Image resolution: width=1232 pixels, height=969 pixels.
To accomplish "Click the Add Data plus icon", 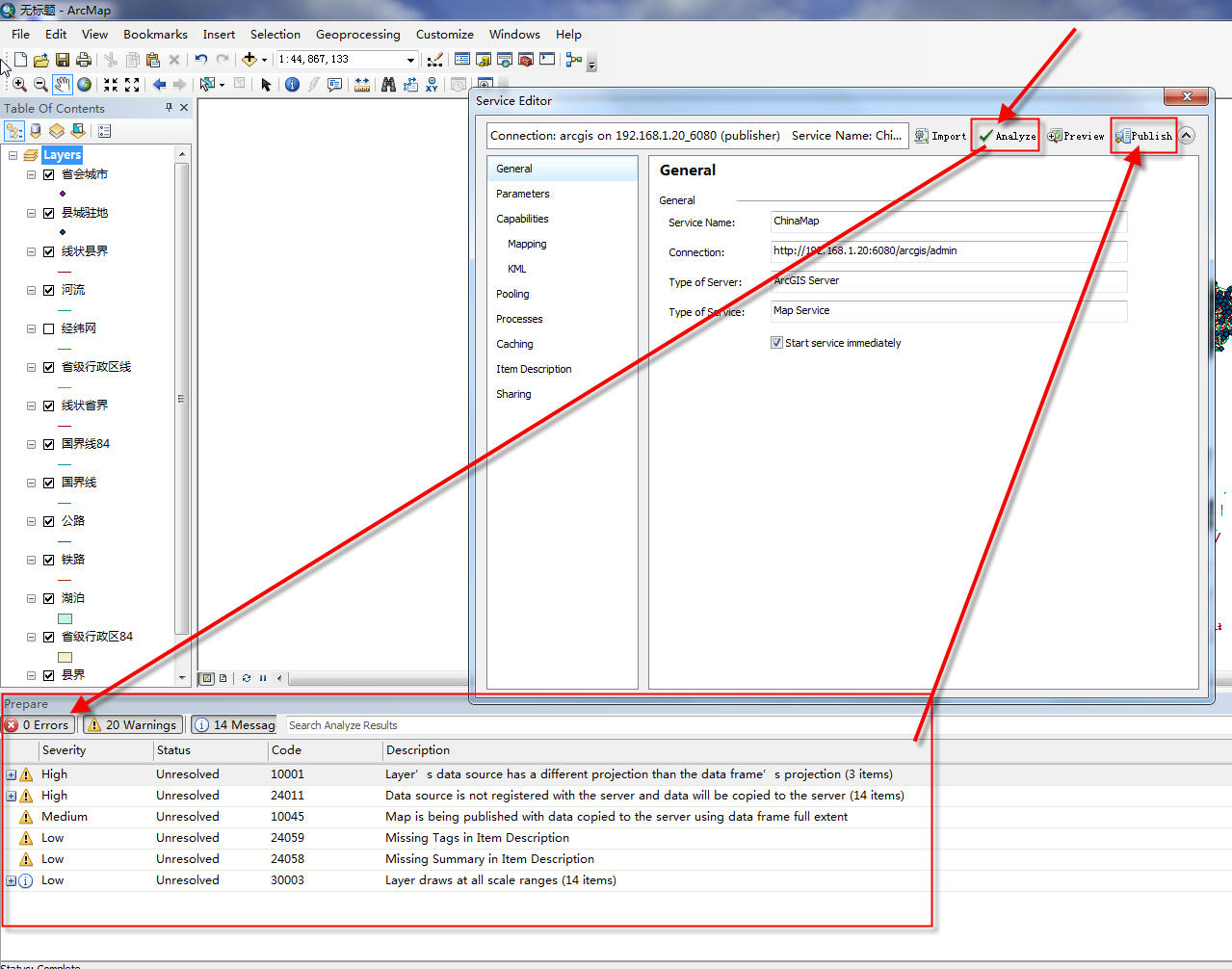I will [249, 60].
